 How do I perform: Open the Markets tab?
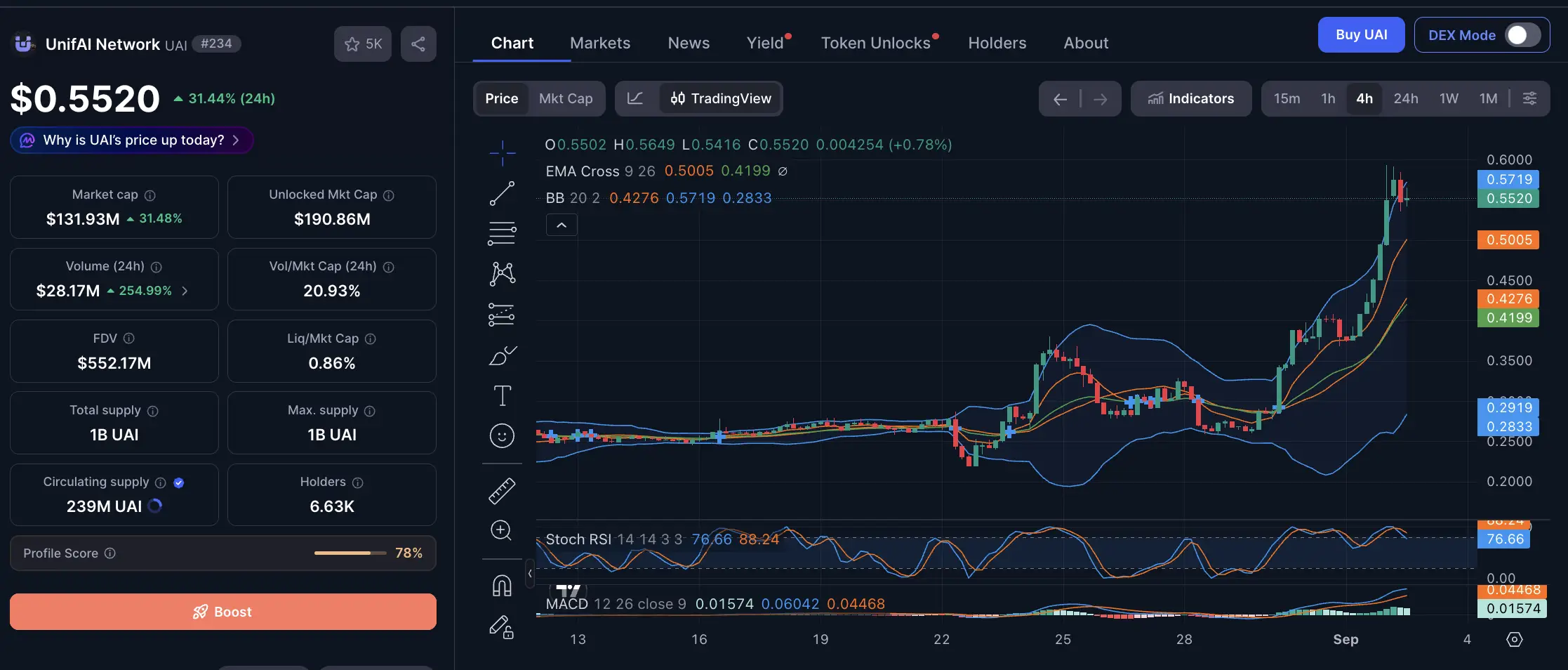tap(600, 43)
